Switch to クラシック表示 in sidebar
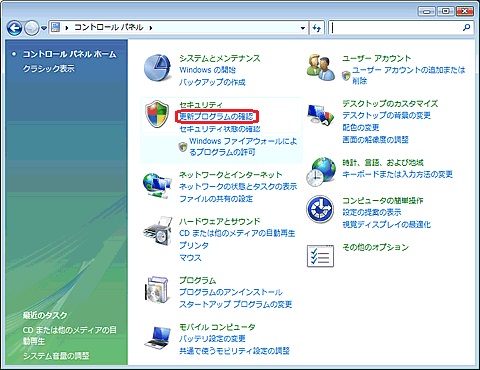This screenshot has width=480, height=370. pyautogui.click(x=49, y=69)
